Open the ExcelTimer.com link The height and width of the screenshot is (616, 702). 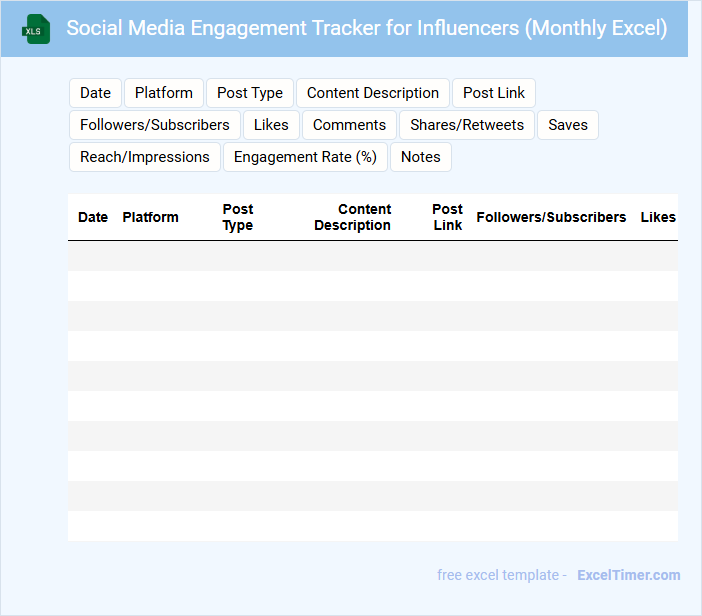[x=629, y=575]
